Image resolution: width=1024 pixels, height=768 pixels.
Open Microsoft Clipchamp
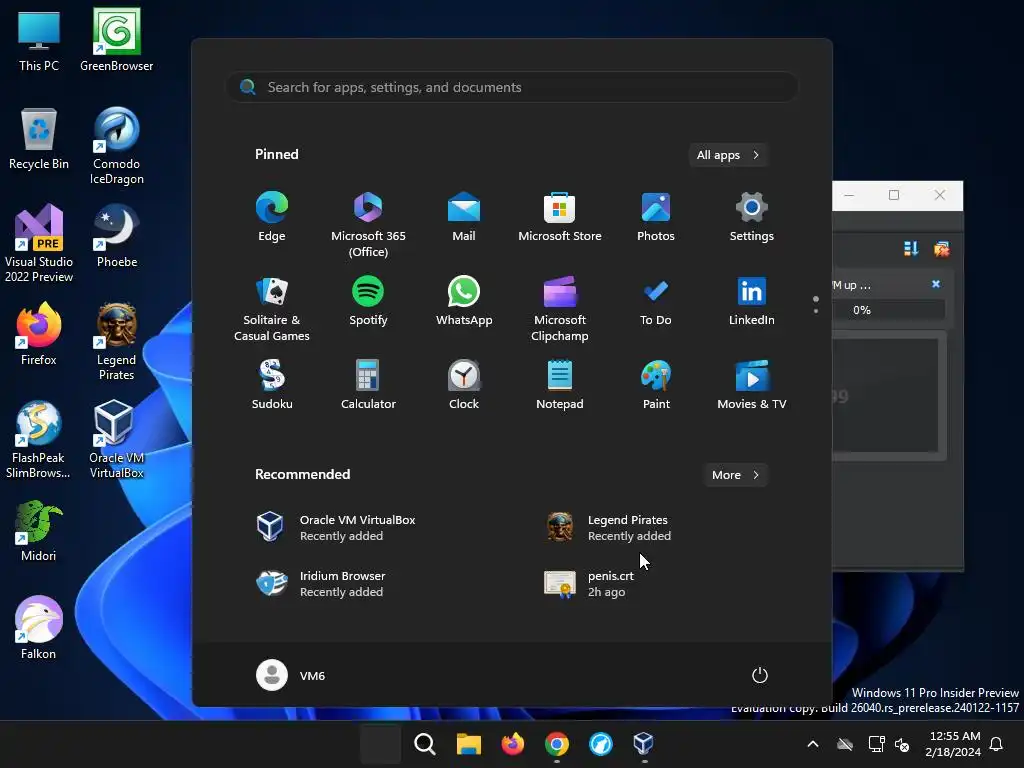coord(560,308)
